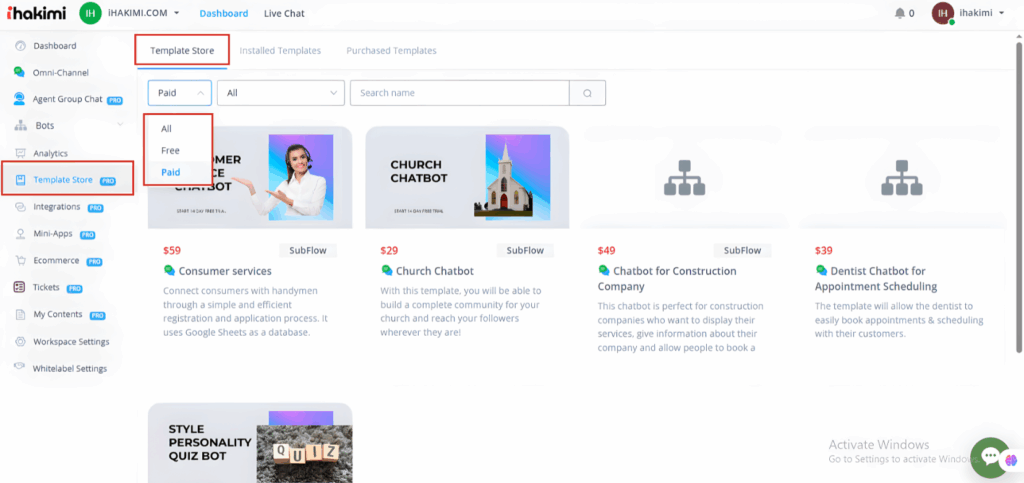Viewport: 1024px width, 483px height.
Task: Click the search magnifier icon button
Action: click(x=588, y=93)
